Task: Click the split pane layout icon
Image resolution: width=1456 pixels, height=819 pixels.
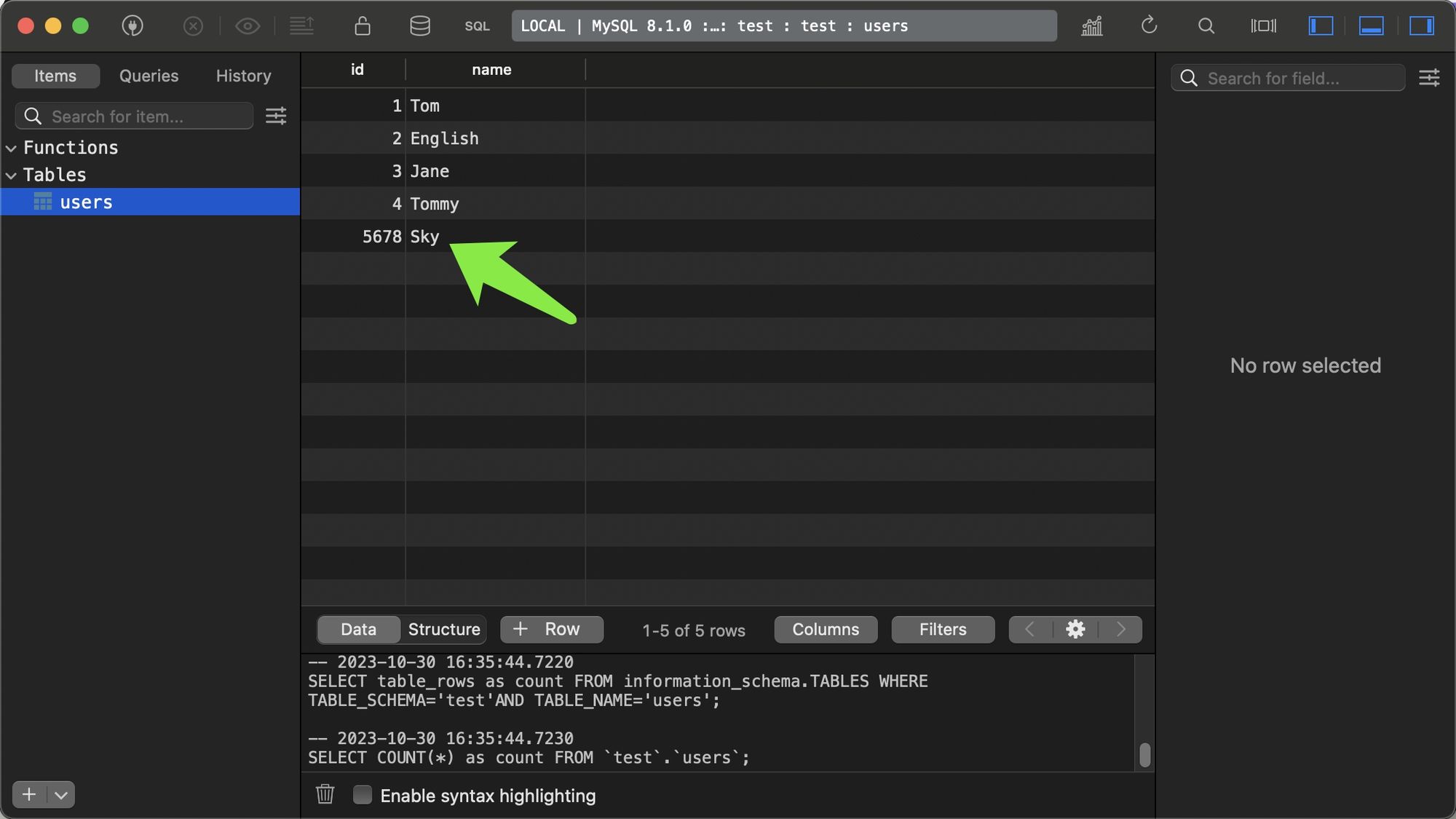Action: click(x=1263, y=26)
